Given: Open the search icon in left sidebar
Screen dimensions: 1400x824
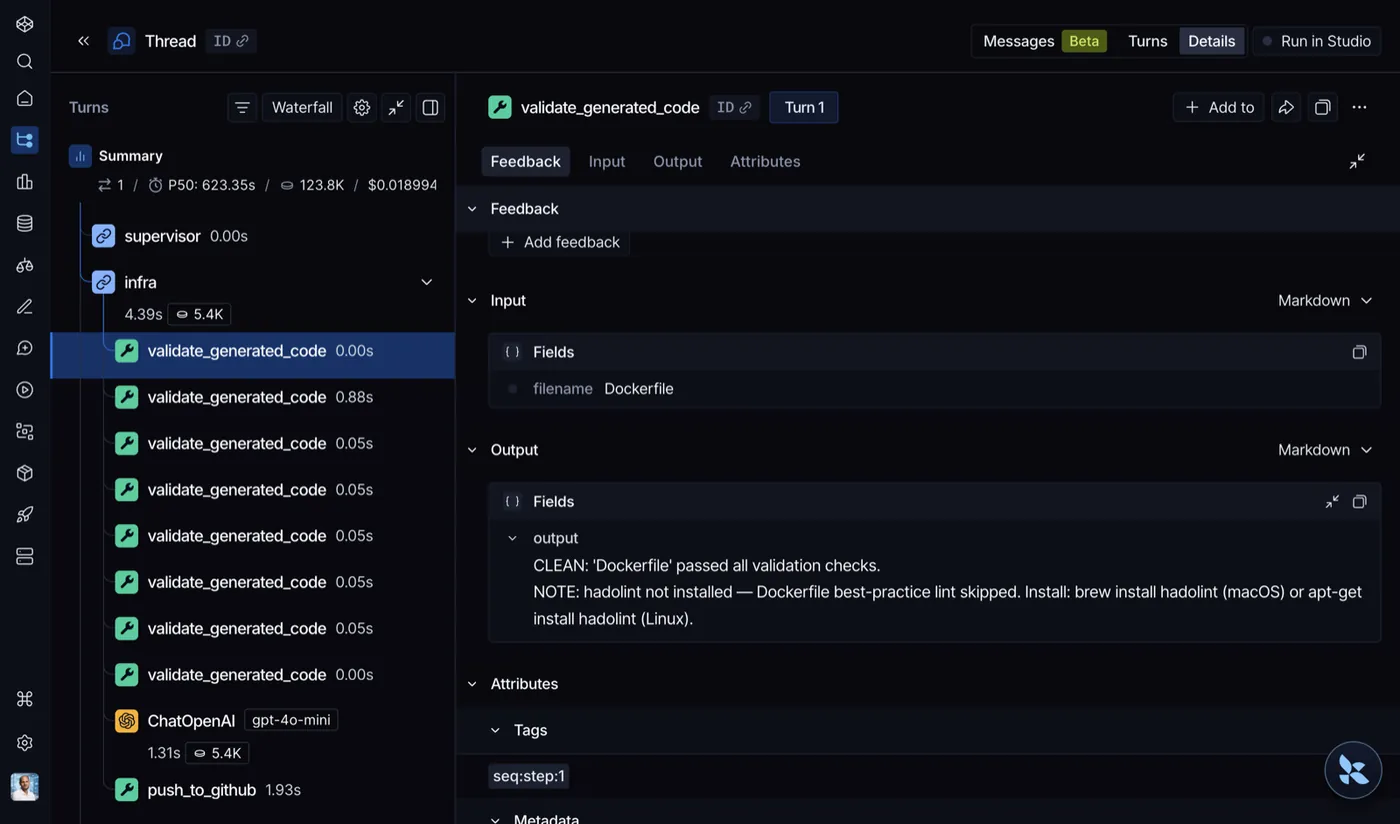Looking at the screenshot, I should pos(25,62).
